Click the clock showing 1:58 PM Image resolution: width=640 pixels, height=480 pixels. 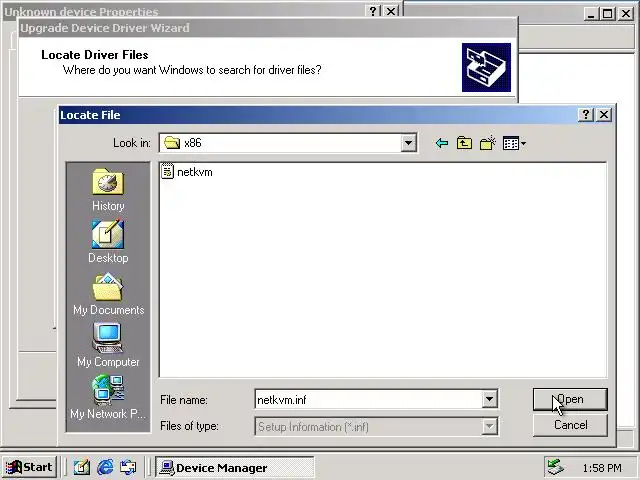(x=602, y=468)
